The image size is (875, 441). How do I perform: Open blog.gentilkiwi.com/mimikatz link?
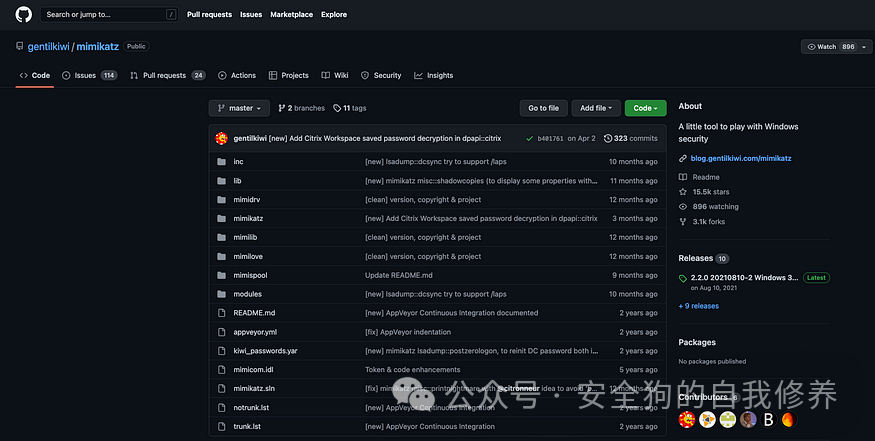741,159
